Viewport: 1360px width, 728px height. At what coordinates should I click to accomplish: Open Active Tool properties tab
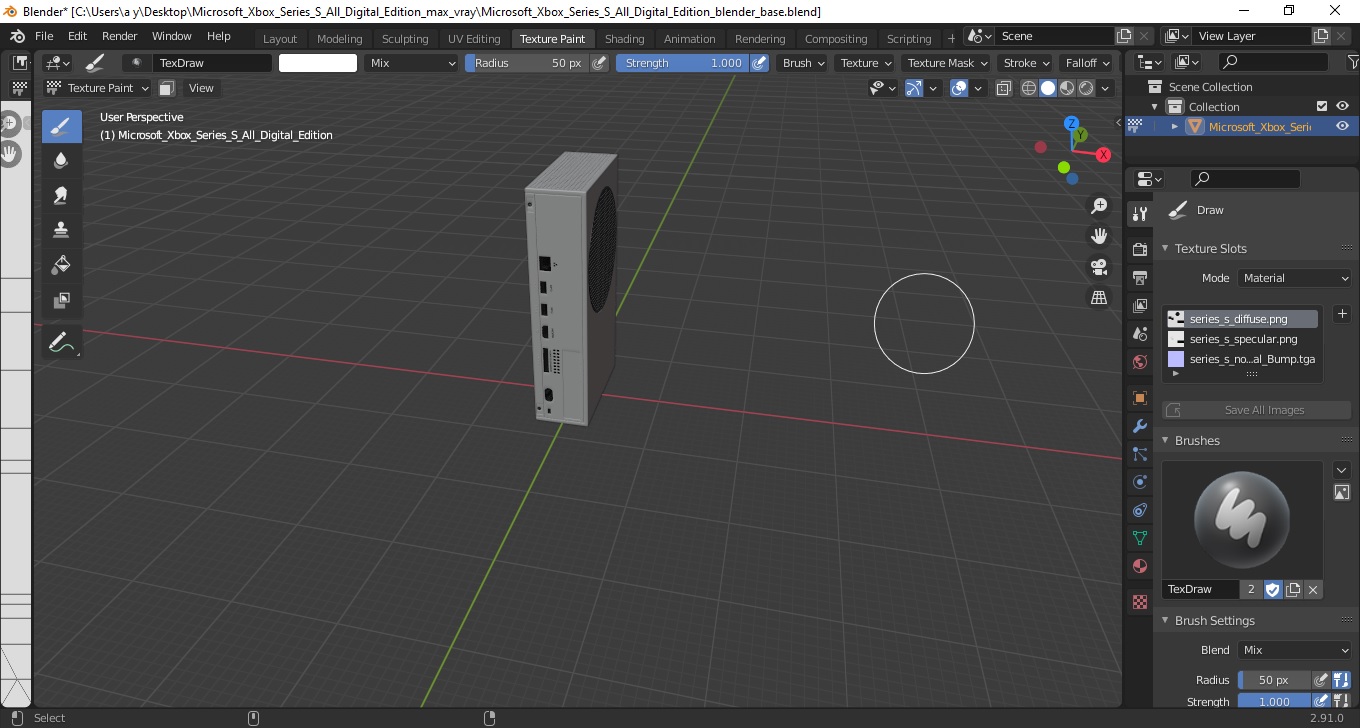coord(1139,214)
